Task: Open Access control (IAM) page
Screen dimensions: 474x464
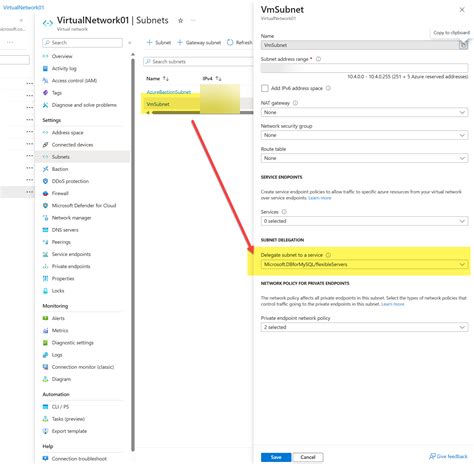Action: (74, 81)
